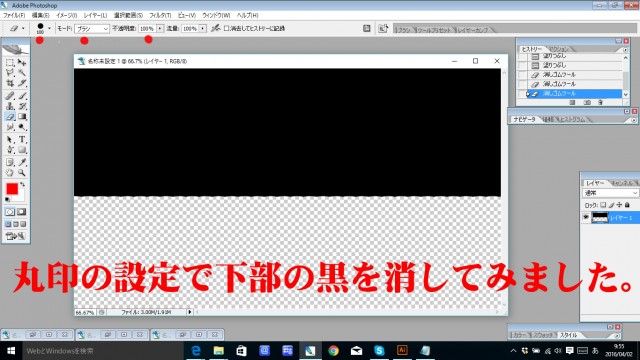This screenshot has height=360, width=640.
Task: Select the Magic Wand tool
Action: point(22,73)
